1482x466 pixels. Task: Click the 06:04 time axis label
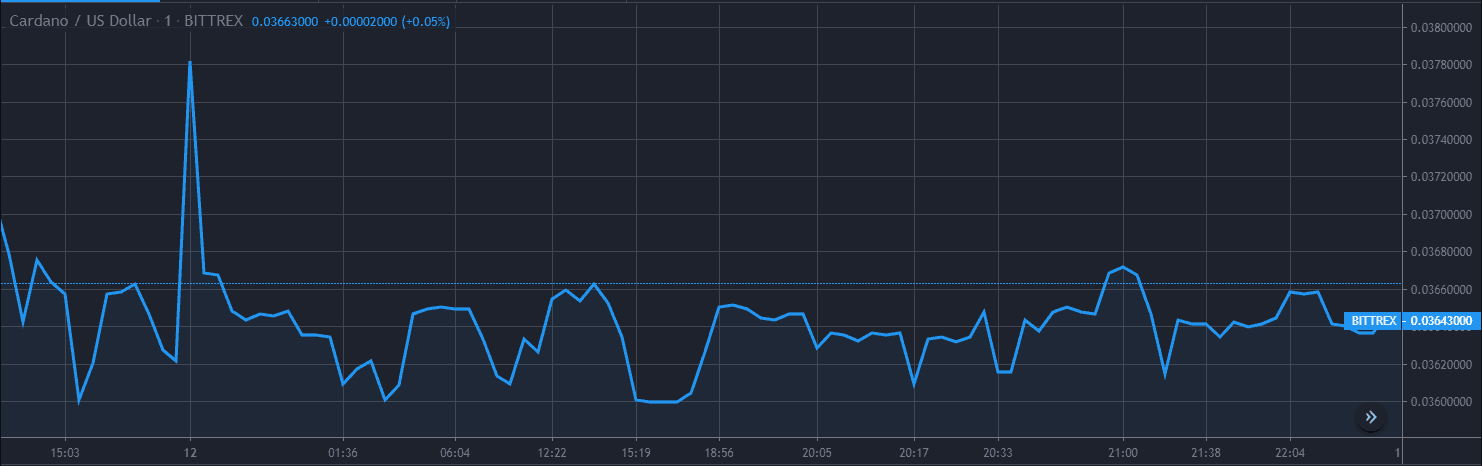[455, 453]
